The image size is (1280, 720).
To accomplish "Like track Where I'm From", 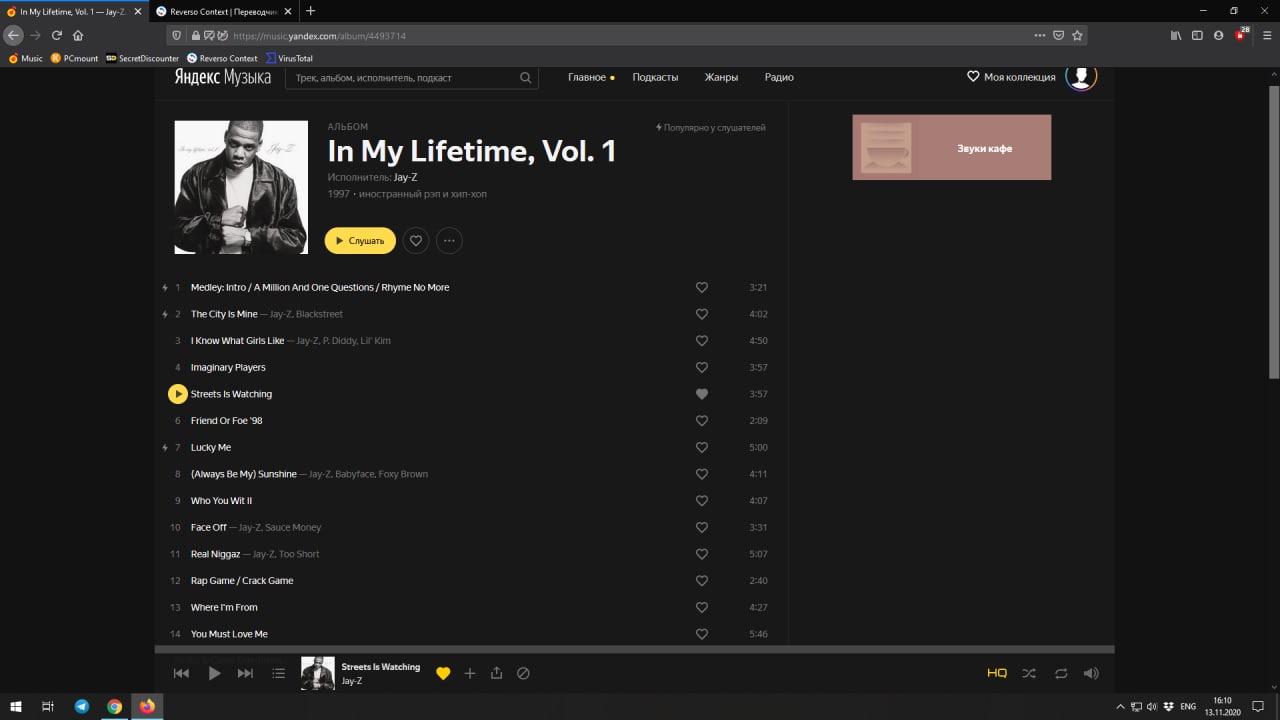I will [x=702, y=607].
